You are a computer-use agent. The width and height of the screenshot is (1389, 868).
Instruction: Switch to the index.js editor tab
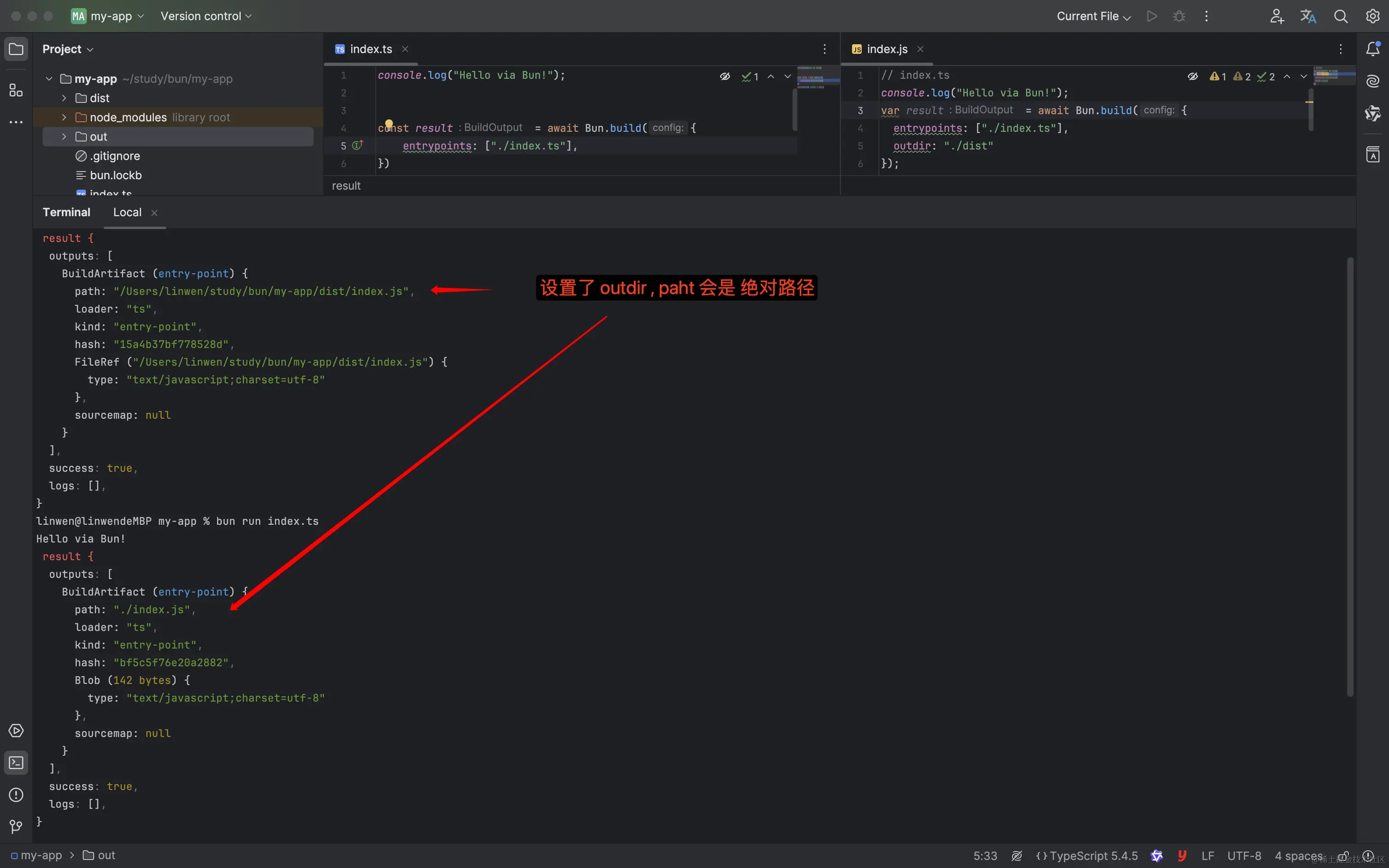[x=880, y=50]
